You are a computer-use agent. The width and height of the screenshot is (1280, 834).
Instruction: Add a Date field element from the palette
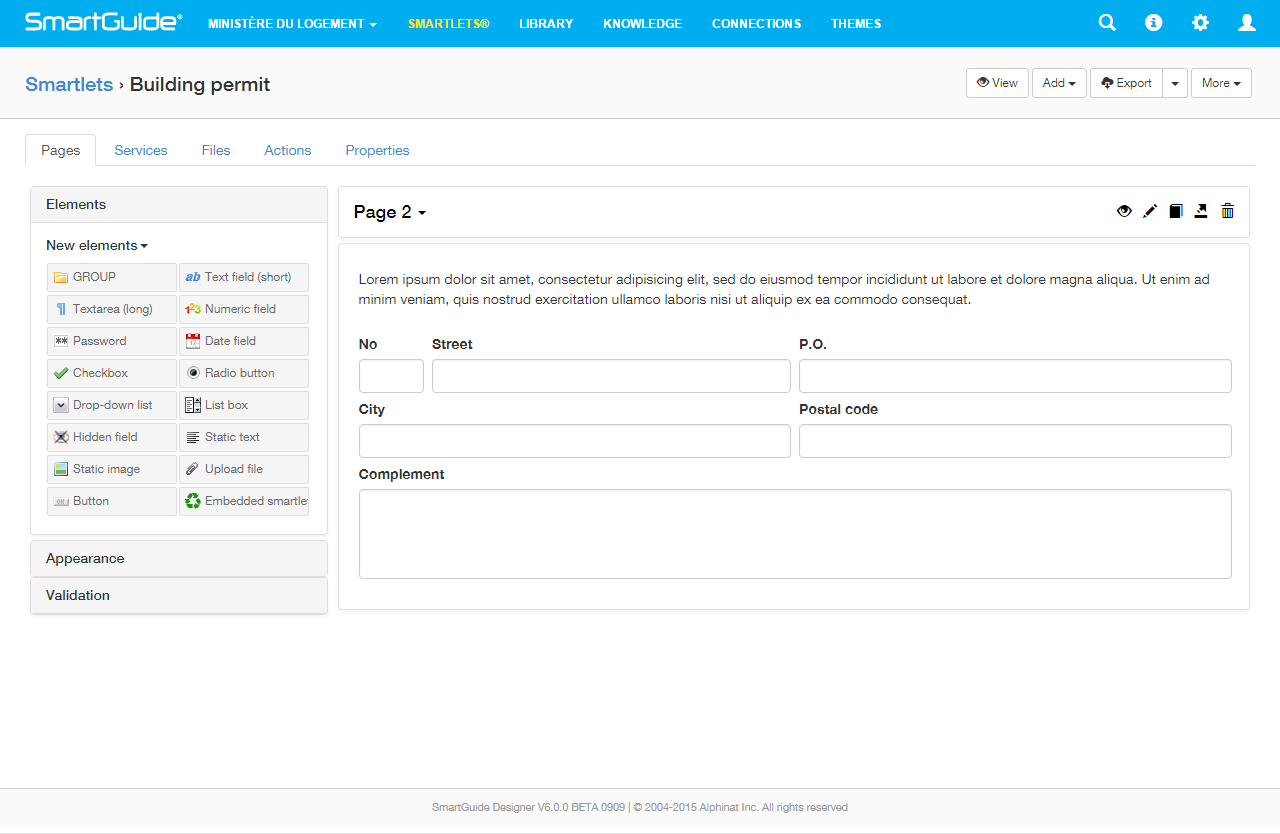pos(243,340)
